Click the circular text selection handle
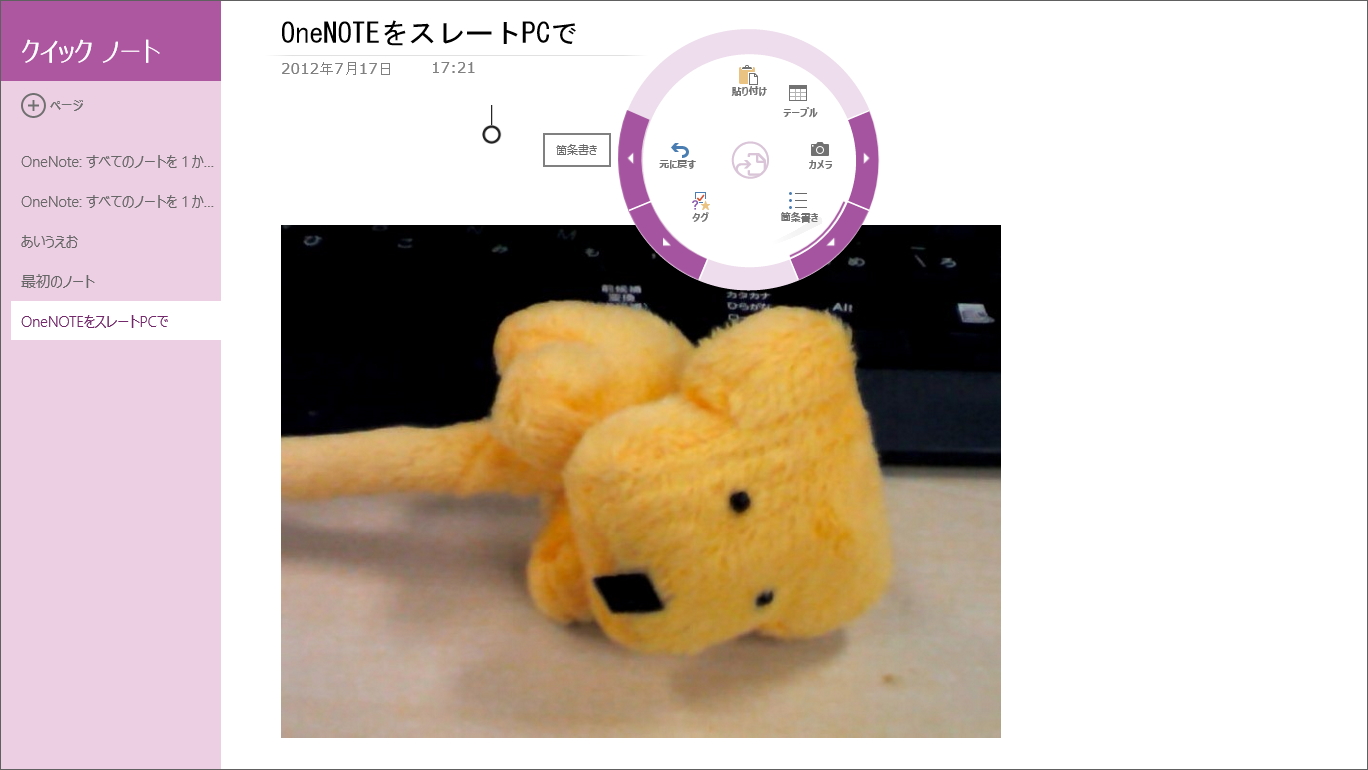 pos(491,134)
